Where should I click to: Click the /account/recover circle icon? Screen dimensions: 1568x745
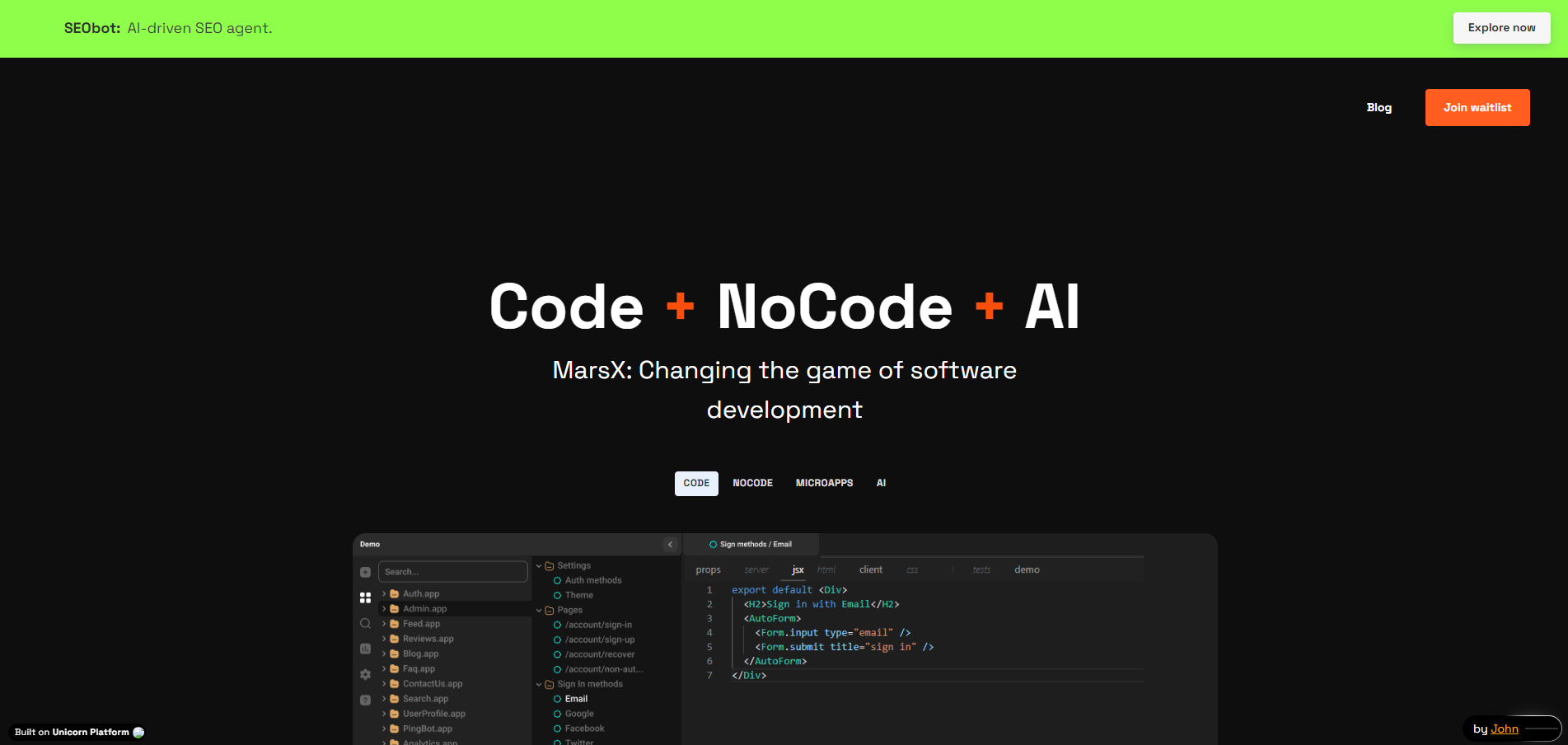tap(557, 655)
